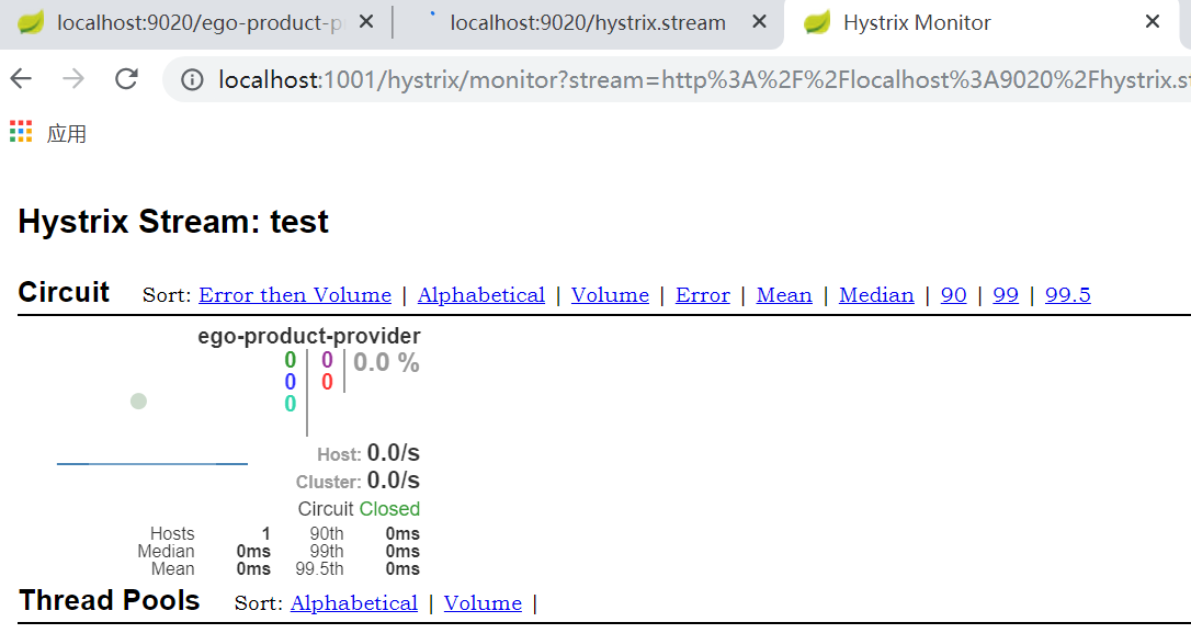Viewport: 1192px width, 638px height.
Task: Click the ego-product-provider circuit name
Action: [x=309, y=336]
